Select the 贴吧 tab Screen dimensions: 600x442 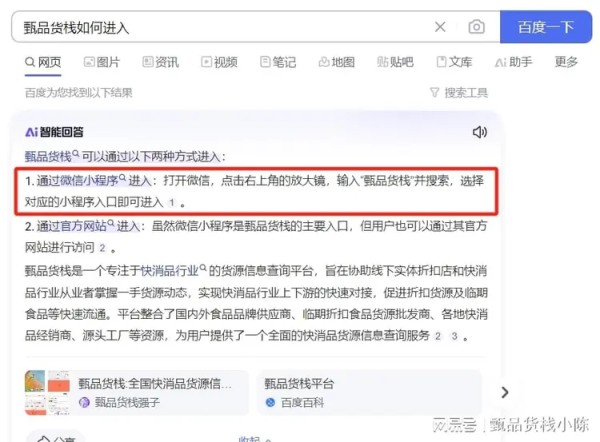click(395, 62)
